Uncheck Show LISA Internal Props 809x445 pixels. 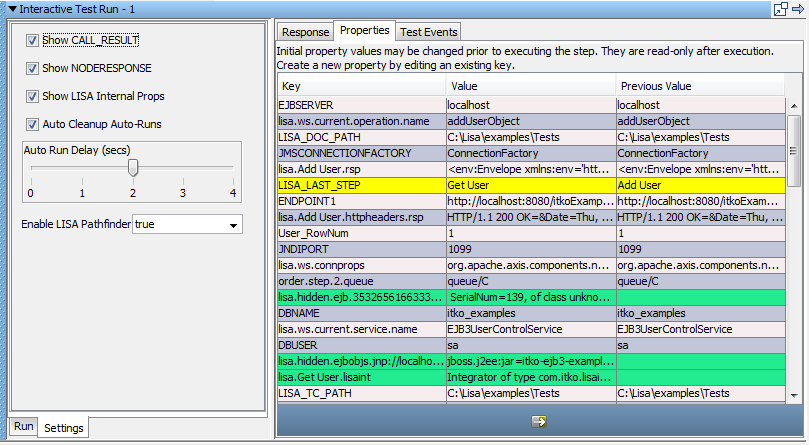click(x=33, y=96)
